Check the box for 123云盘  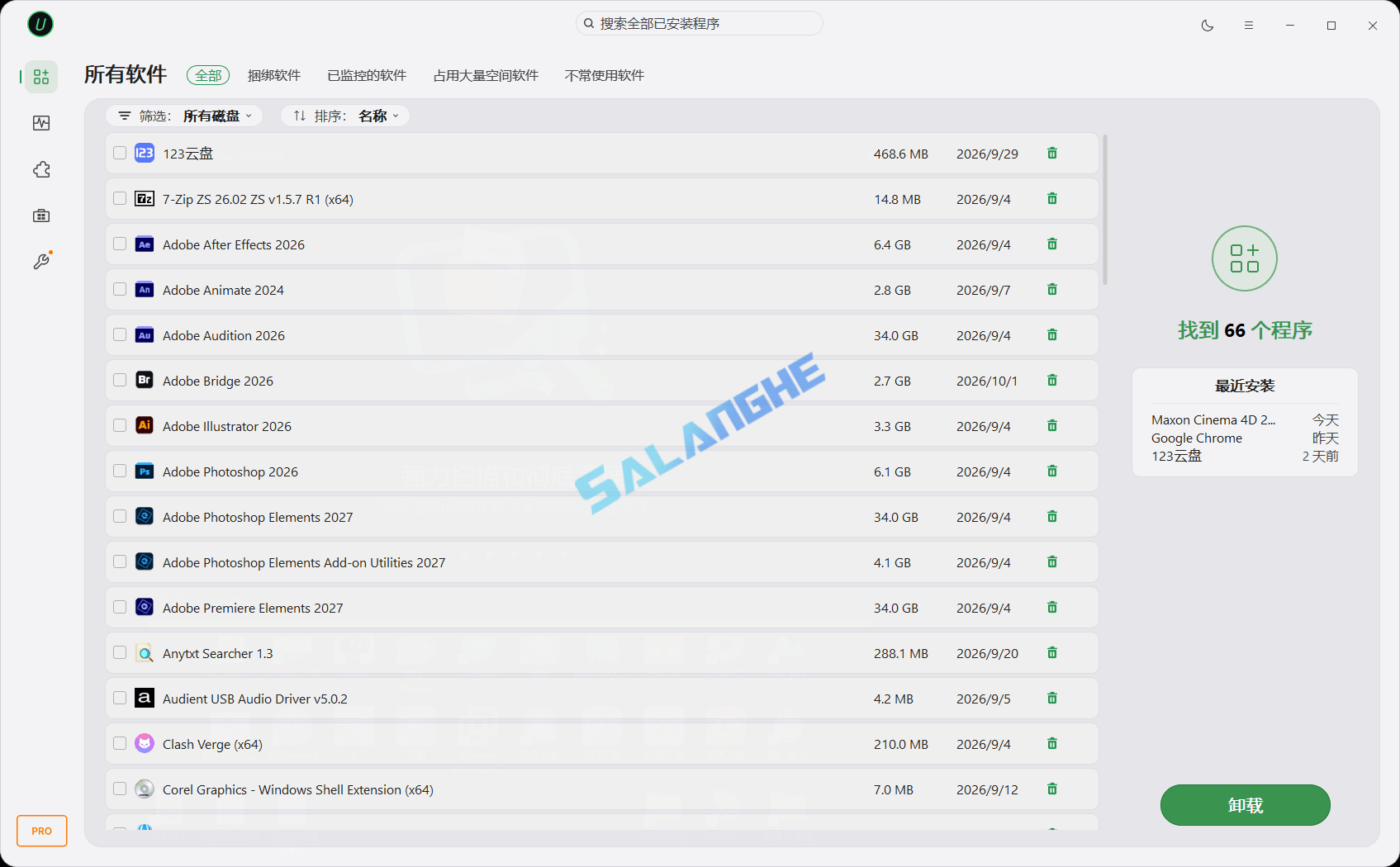point(120,153)
